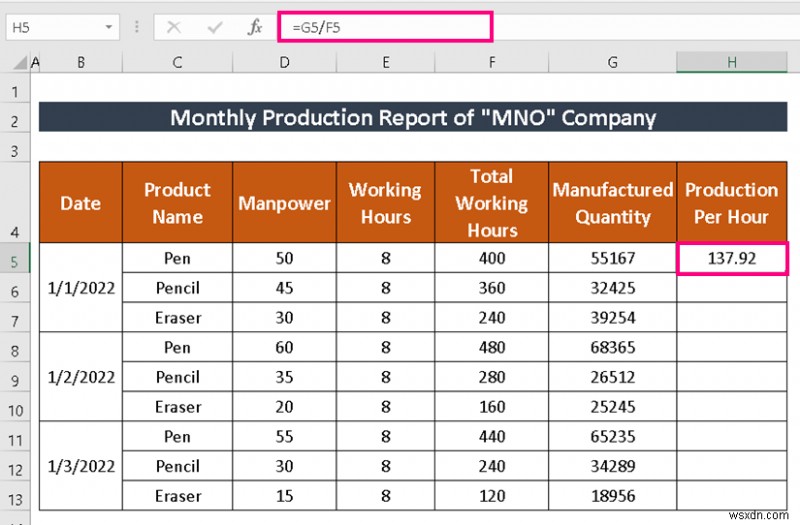Select the 1/3/2022 date cell
Screen dimensions: 800x525
(81, 466)
